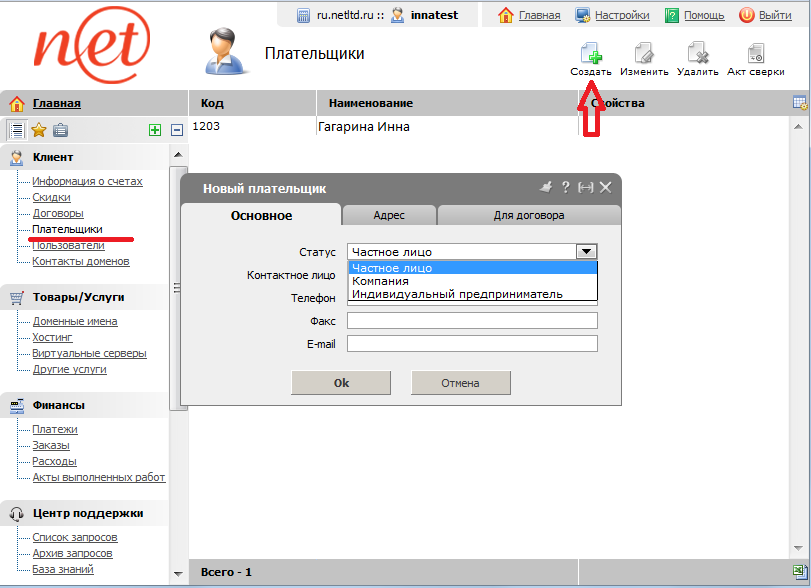Click the Отмена button
This screenshot has height=588, width=811.
coord(460,383)
